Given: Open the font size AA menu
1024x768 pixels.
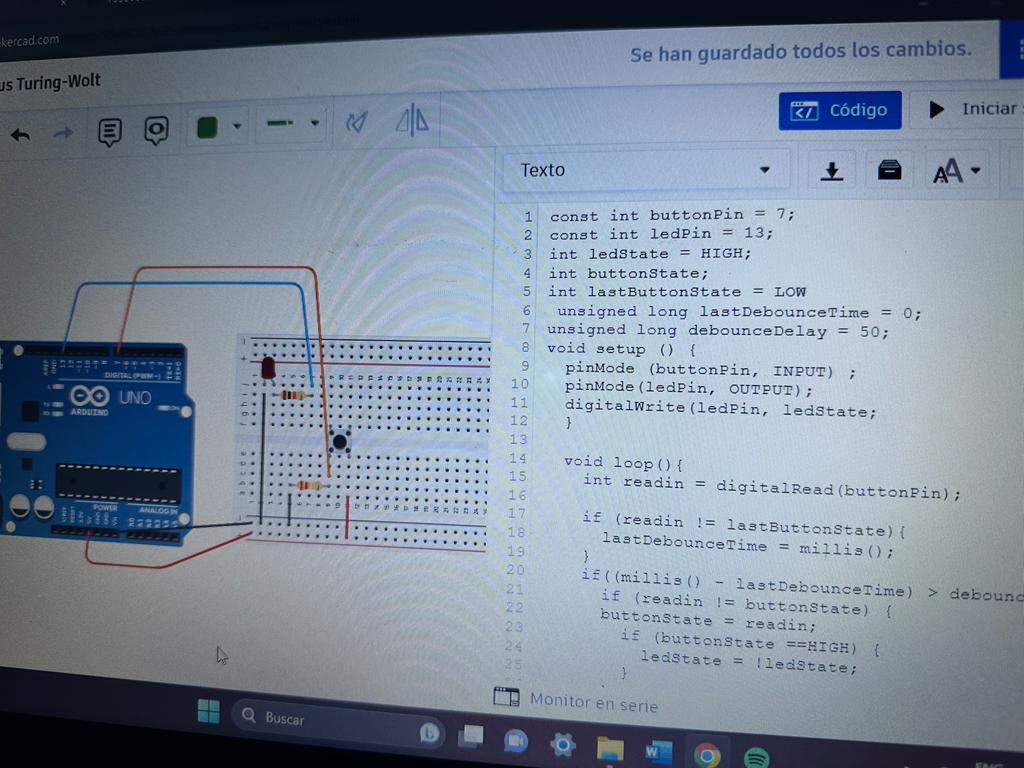Looking at the screenshot, I should pos(958,172).
